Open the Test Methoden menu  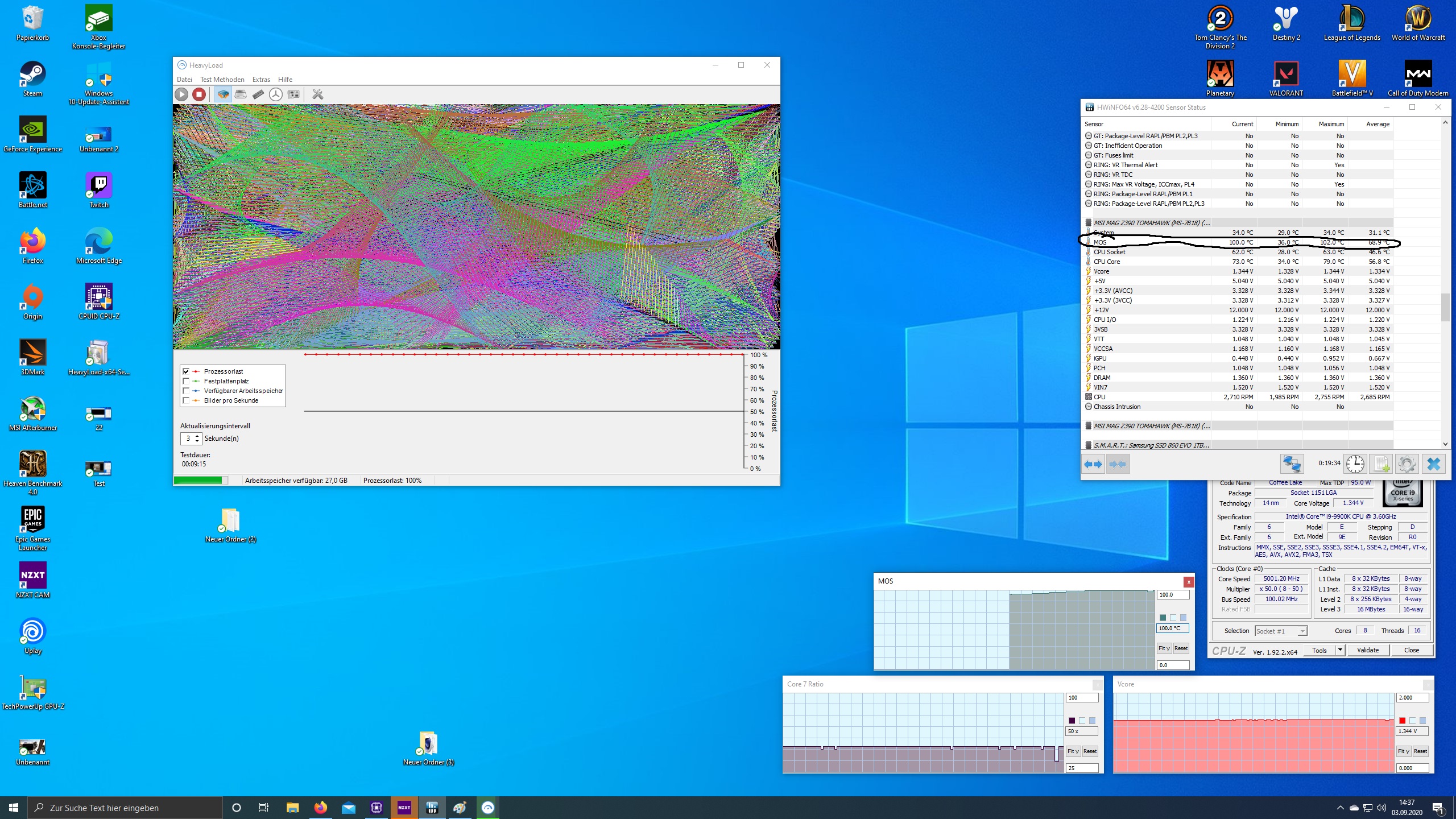coord(222,80)
